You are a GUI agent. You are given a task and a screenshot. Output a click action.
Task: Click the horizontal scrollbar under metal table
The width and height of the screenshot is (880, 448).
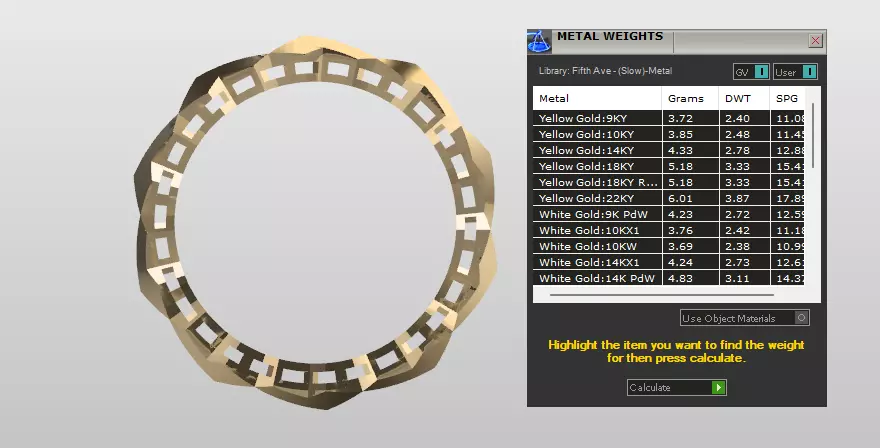pos(661,294)
